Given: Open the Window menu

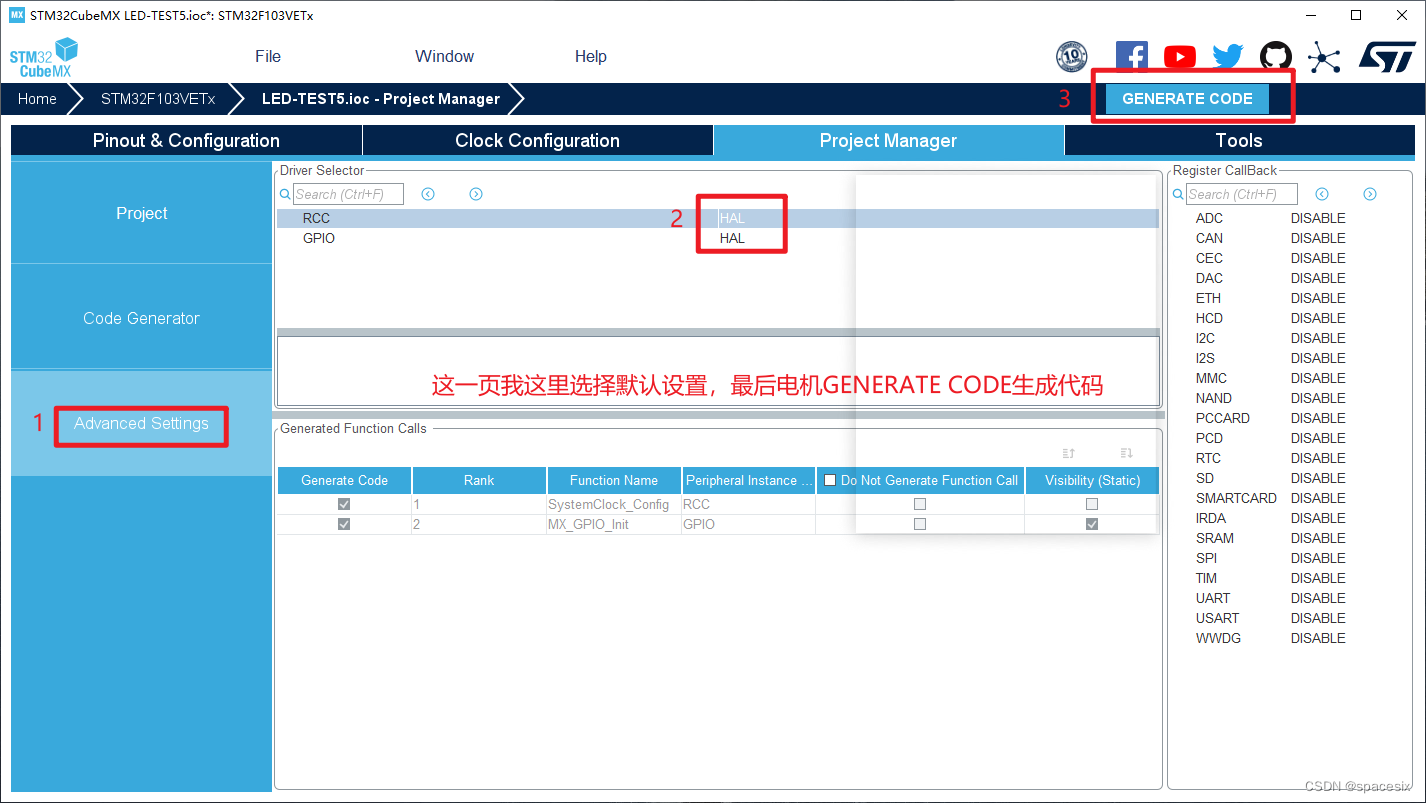Looking at the screenshot, I should tap(444, 56).
